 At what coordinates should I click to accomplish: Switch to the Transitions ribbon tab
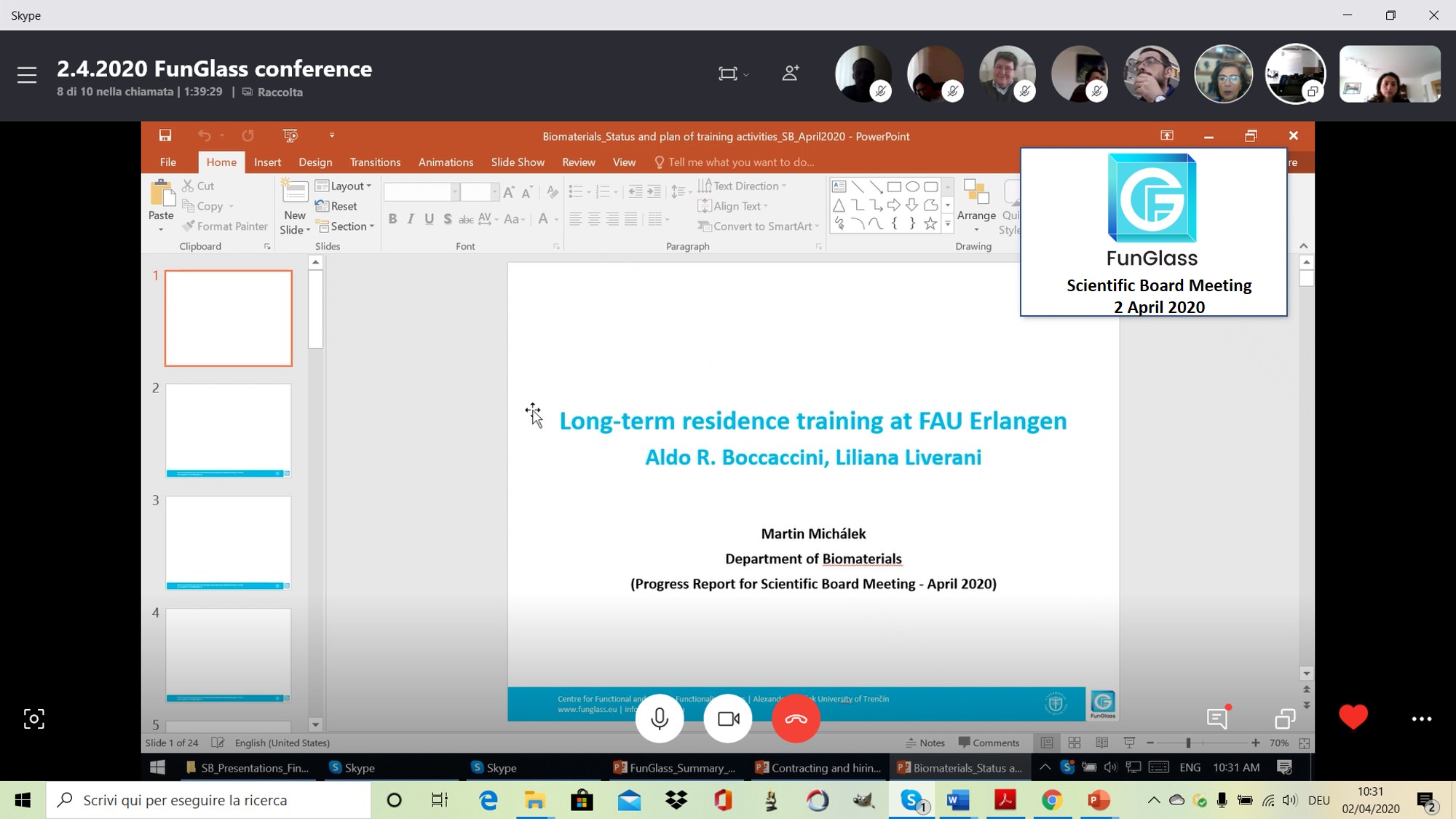tap(374, 162)
